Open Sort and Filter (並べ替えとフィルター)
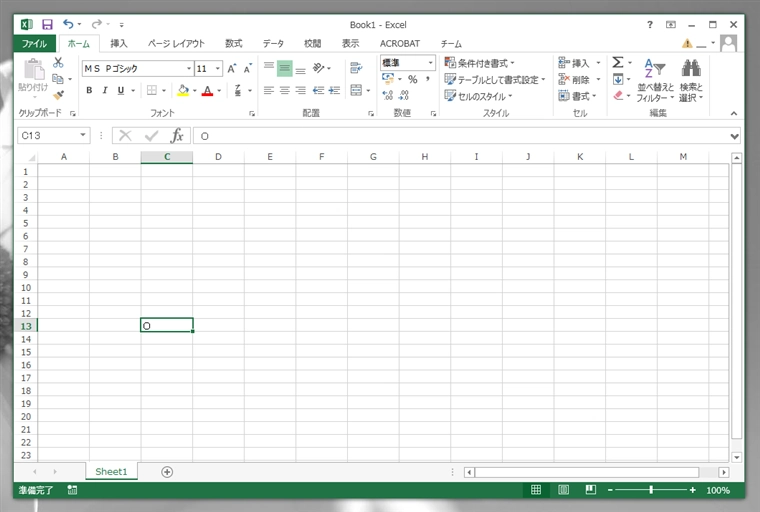 655,80
